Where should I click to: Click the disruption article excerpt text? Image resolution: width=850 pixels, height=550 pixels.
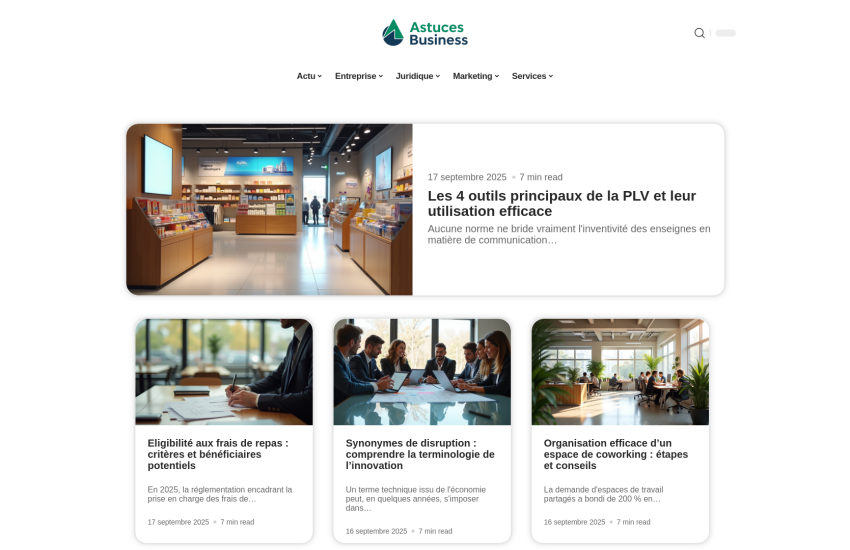pyautogui.click(x=416, y=499)
